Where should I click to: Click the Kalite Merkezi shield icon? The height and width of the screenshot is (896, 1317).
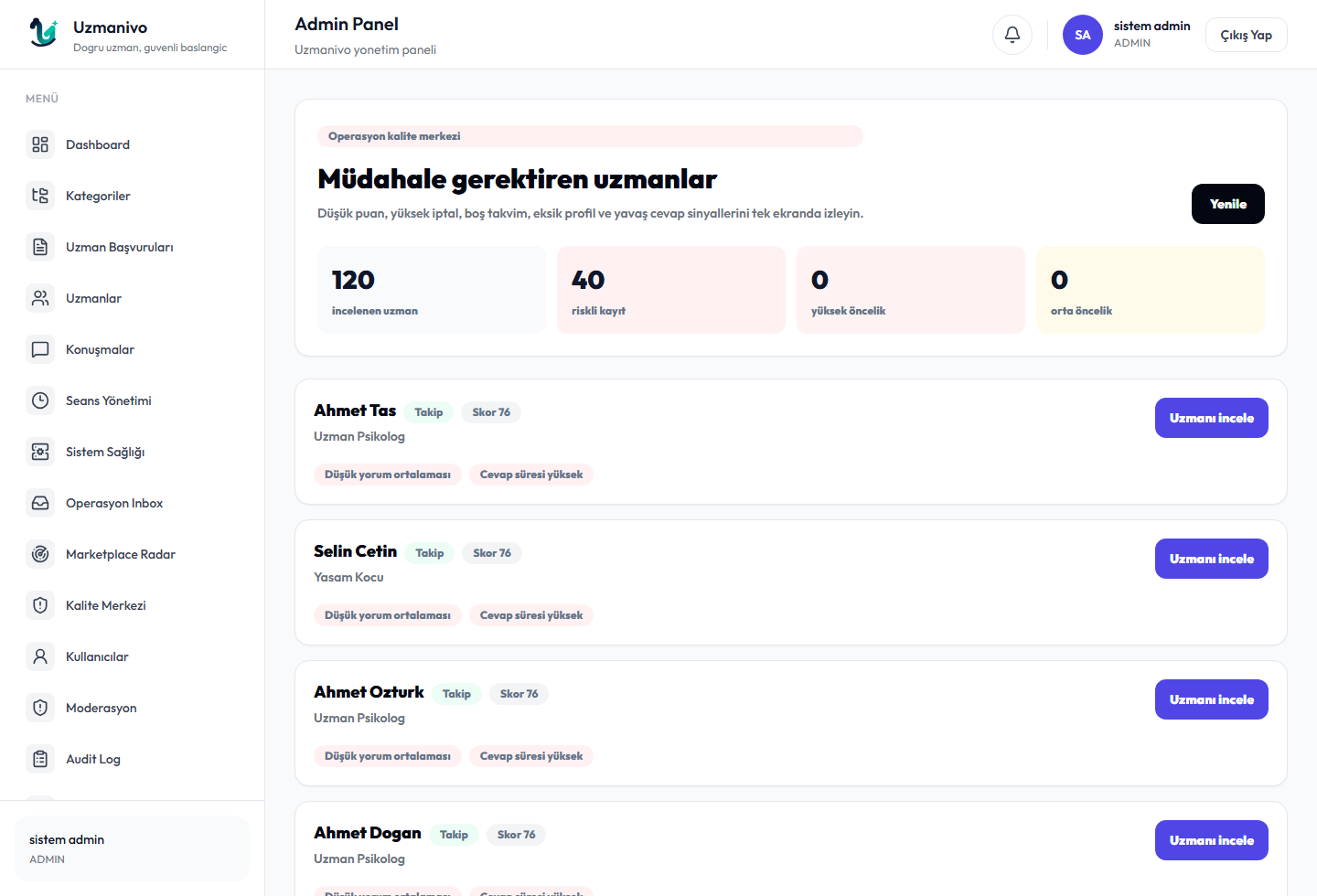click(x=40, y=605)
